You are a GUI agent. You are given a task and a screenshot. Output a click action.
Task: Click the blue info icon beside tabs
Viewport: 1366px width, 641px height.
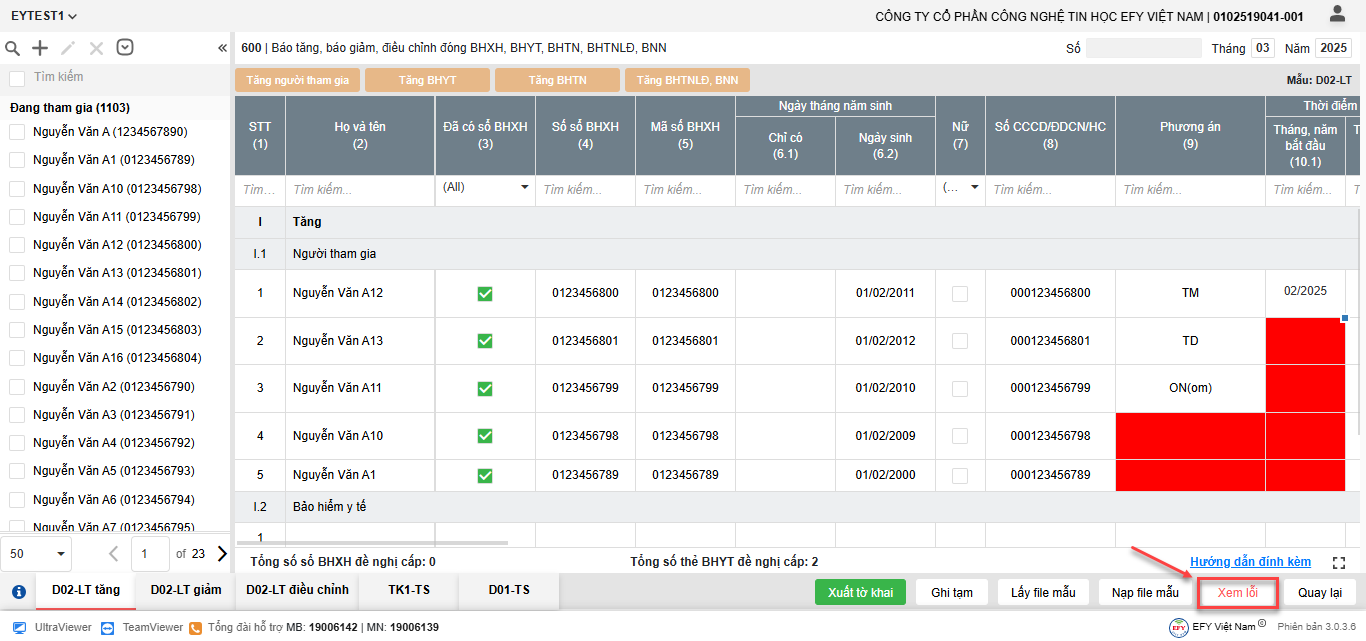click(x=18, y=591)
